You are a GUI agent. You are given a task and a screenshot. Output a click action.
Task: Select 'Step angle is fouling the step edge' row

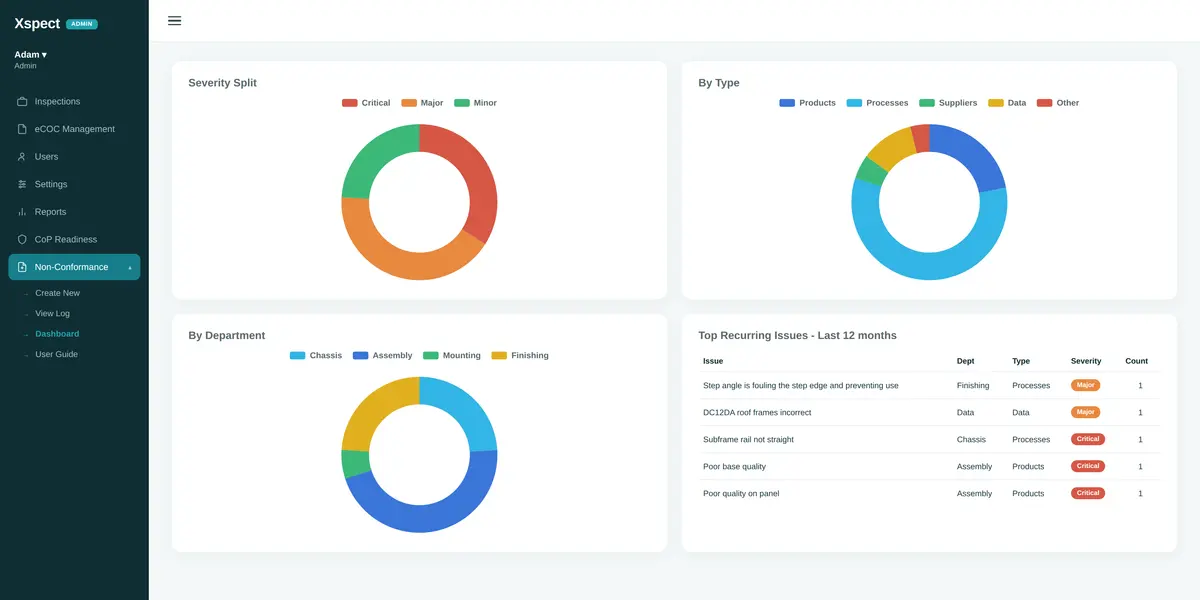coord(929,385)
